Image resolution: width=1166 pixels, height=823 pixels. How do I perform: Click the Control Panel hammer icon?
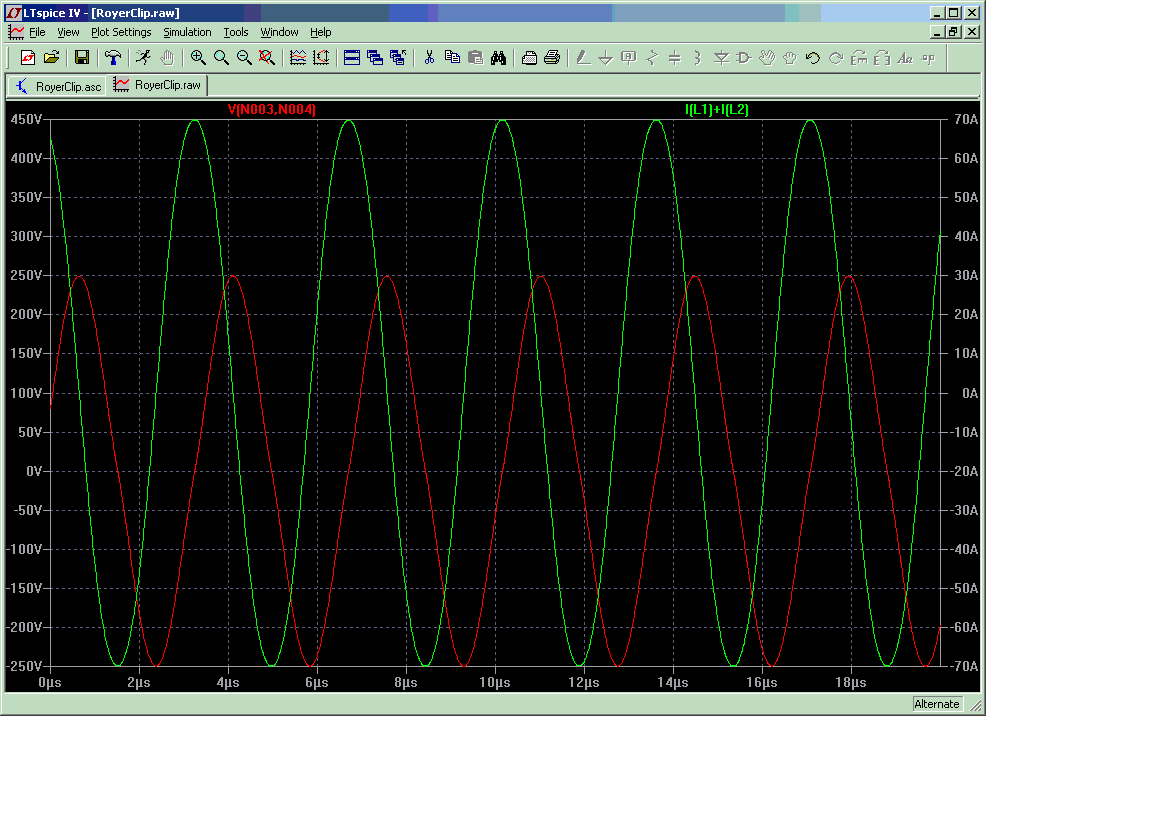pyautogui.click(x=113, y=58)
